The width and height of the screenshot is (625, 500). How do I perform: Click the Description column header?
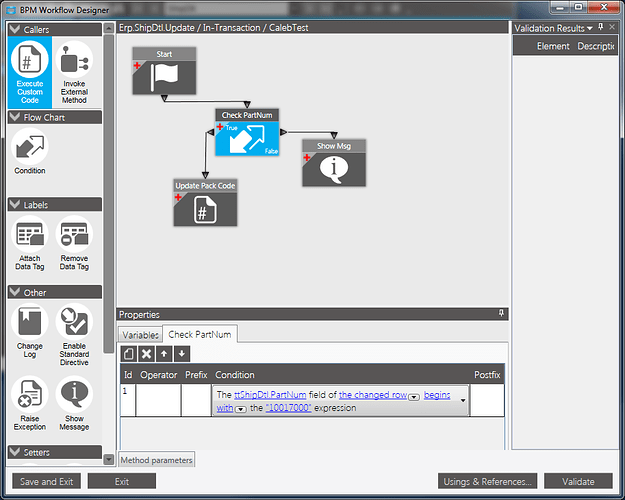tap(596, 46)
